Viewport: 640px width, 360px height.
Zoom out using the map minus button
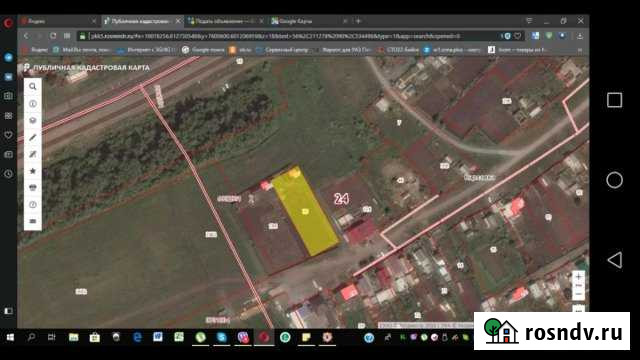coord(578,294)
